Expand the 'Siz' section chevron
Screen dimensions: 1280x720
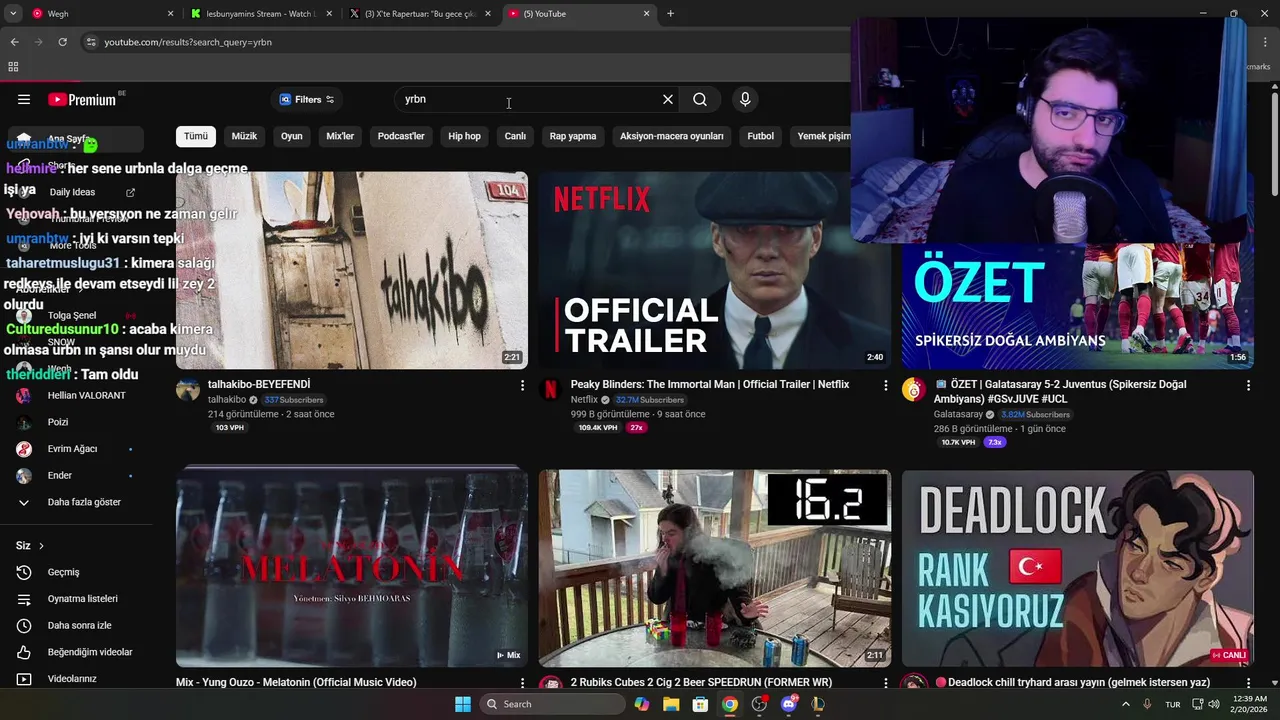coord(41,546)
